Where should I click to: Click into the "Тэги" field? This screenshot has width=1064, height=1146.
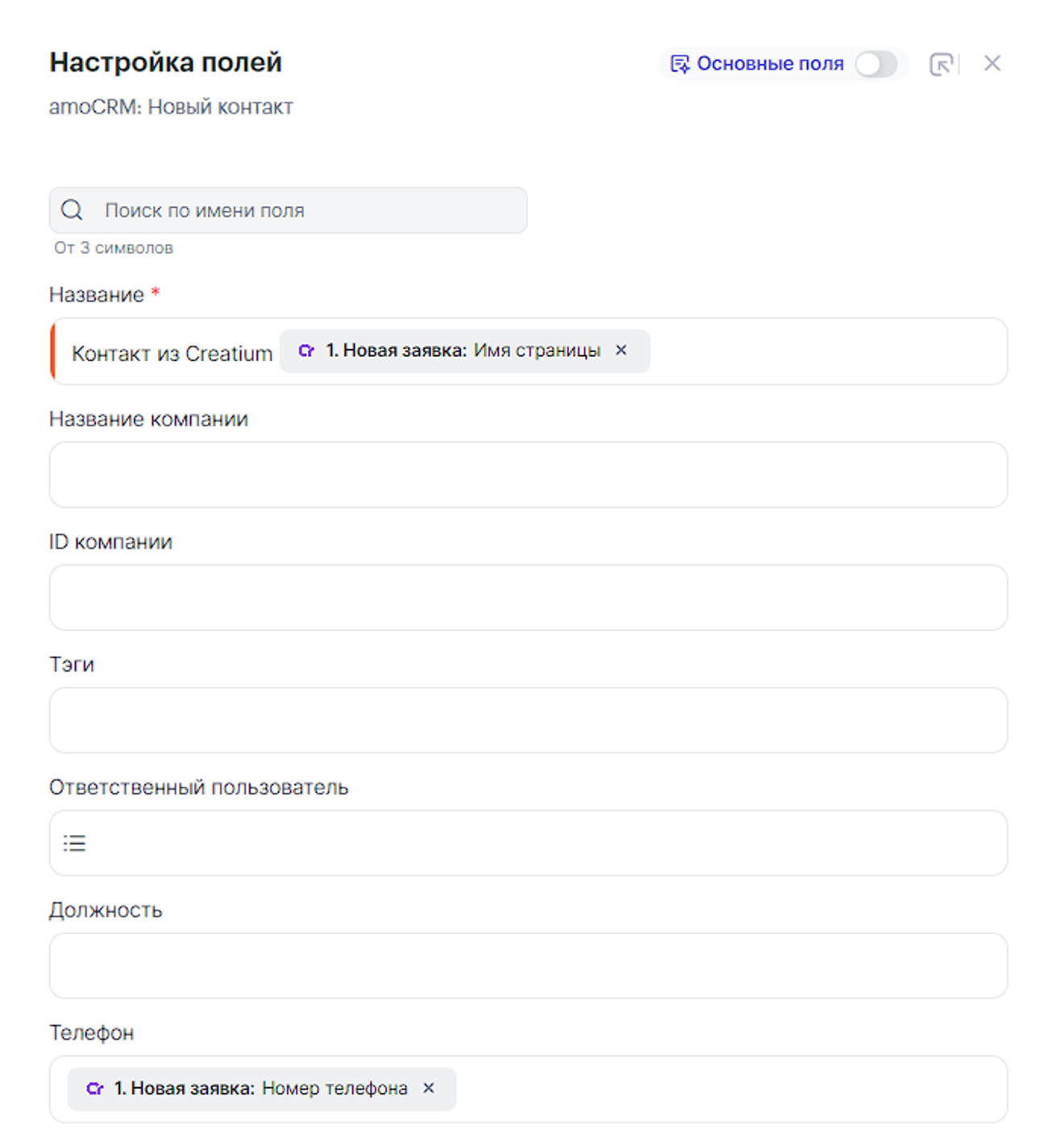pyautogui.click(x=528, y=720)
